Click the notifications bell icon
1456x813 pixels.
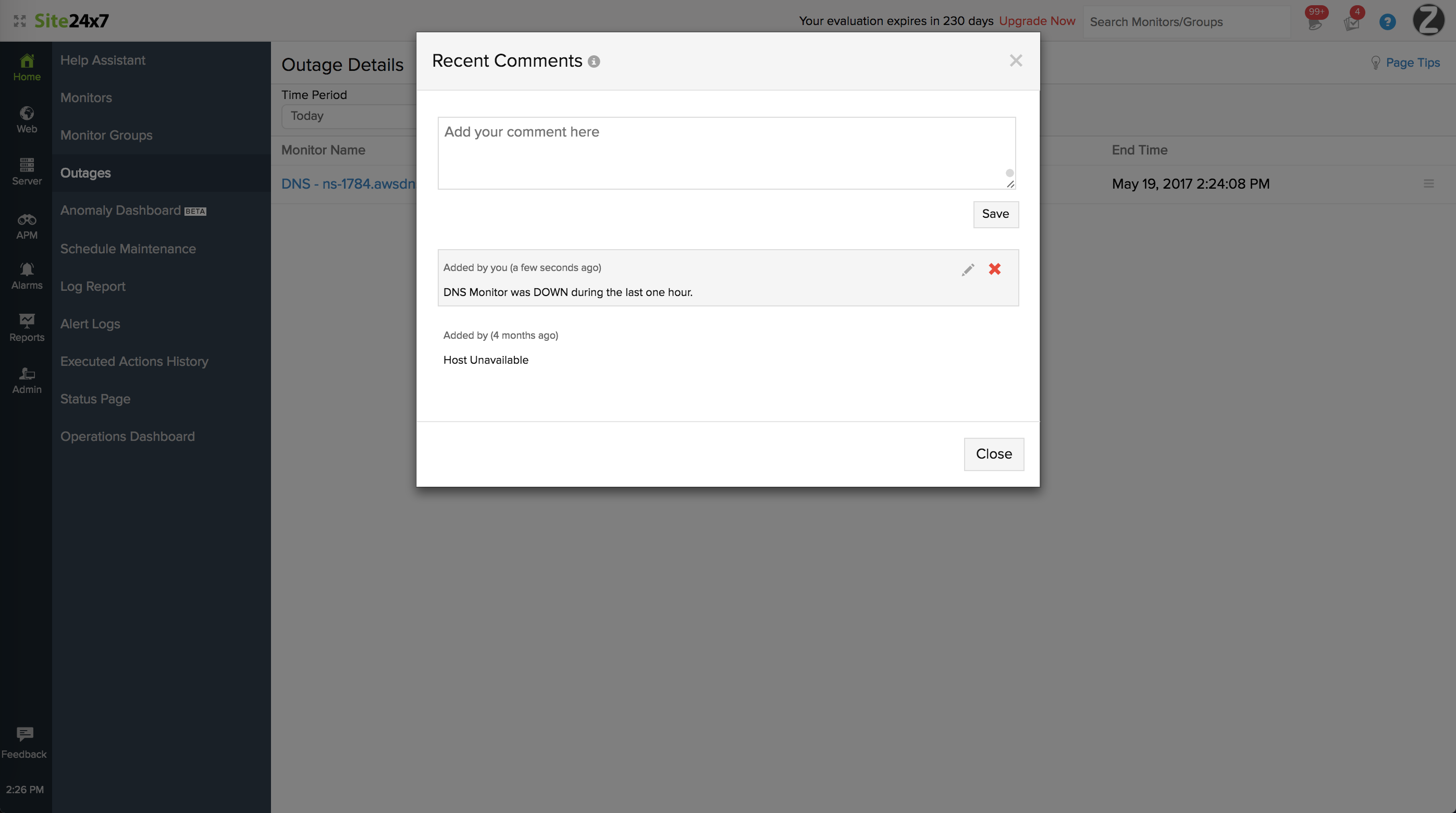[1313, 21]
